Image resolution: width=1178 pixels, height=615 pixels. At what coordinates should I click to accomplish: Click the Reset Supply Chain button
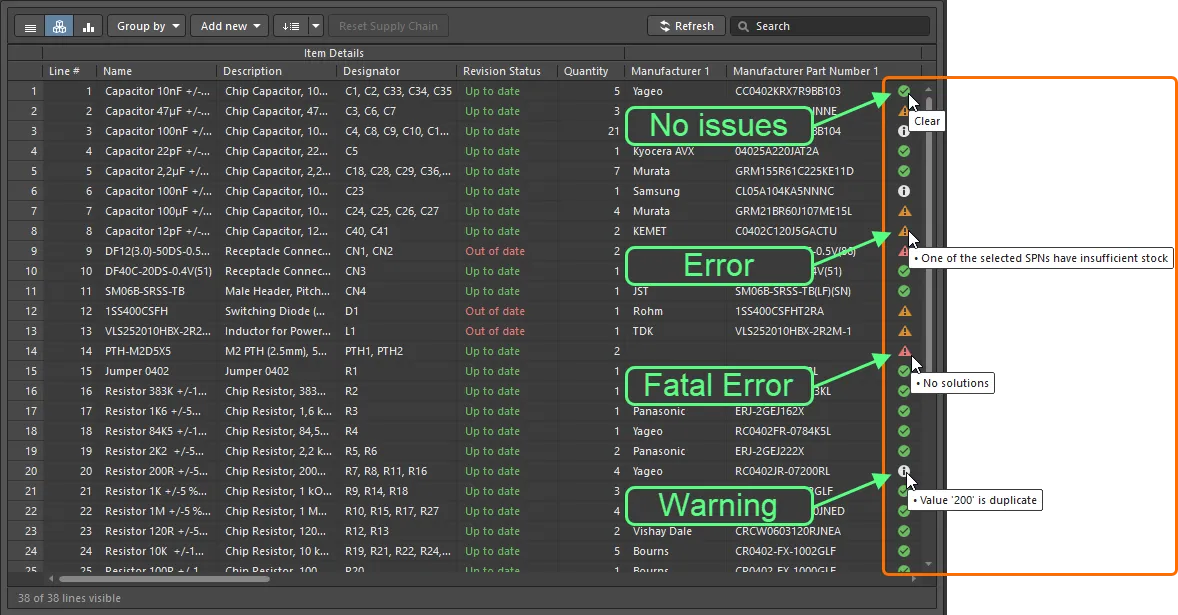(x=388, y=27)
